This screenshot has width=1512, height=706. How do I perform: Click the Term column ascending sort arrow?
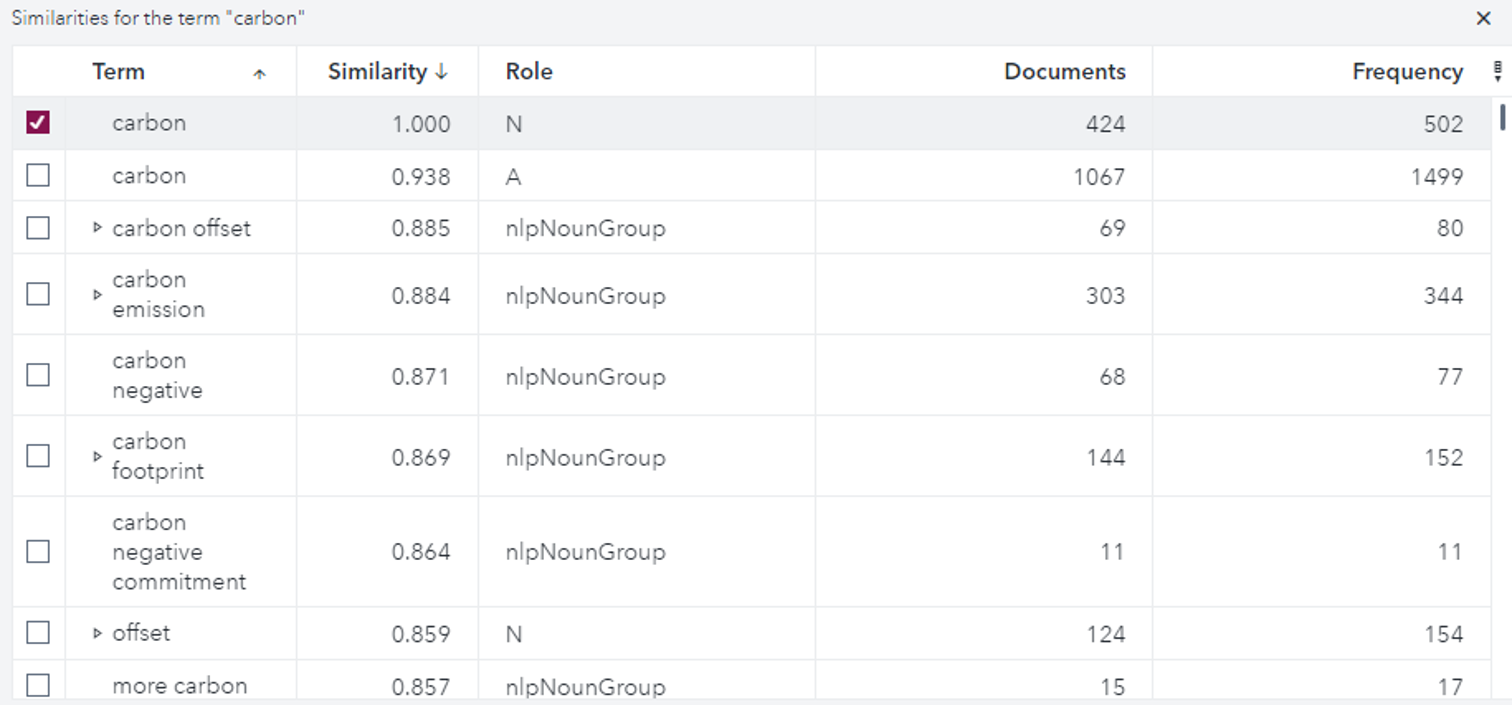pos(260,73)
